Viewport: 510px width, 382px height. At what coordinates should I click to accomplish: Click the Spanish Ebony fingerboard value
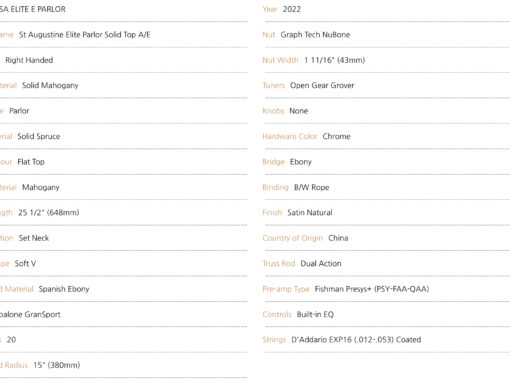click(64, 289)
